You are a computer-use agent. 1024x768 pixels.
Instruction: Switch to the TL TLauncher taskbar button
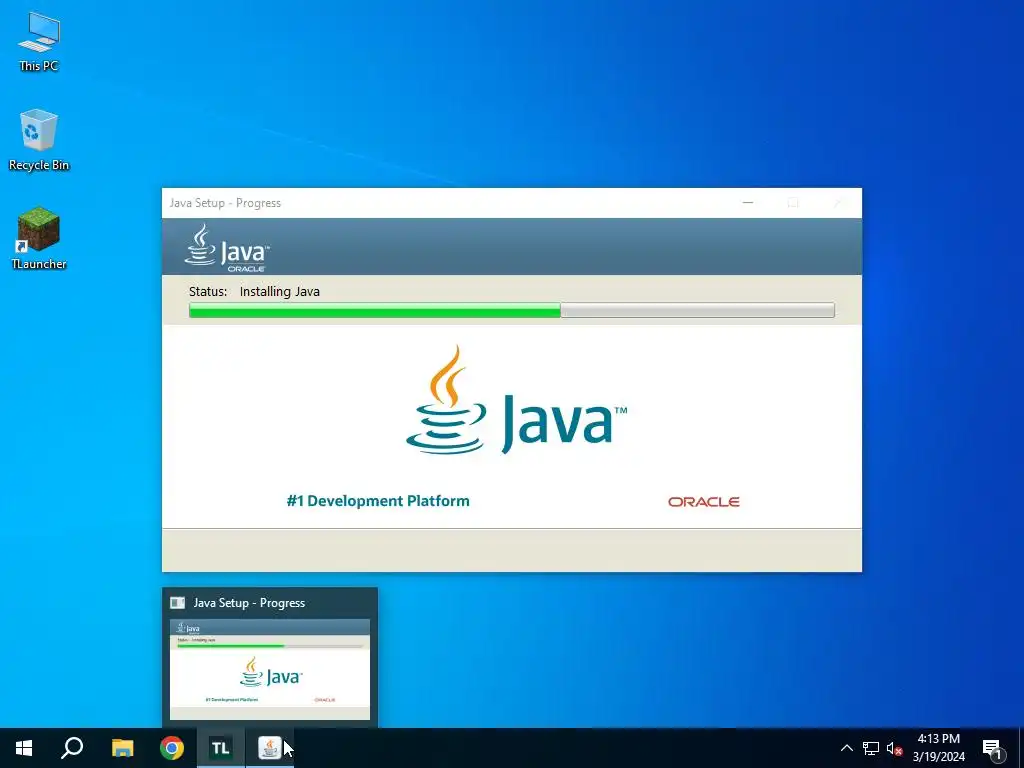pyautogui.click(x=221, y=748)
